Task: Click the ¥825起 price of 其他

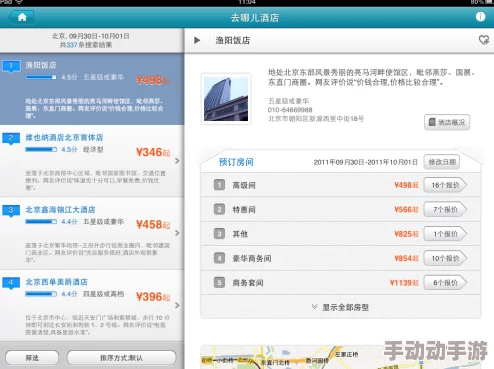Action: [406, 234]
